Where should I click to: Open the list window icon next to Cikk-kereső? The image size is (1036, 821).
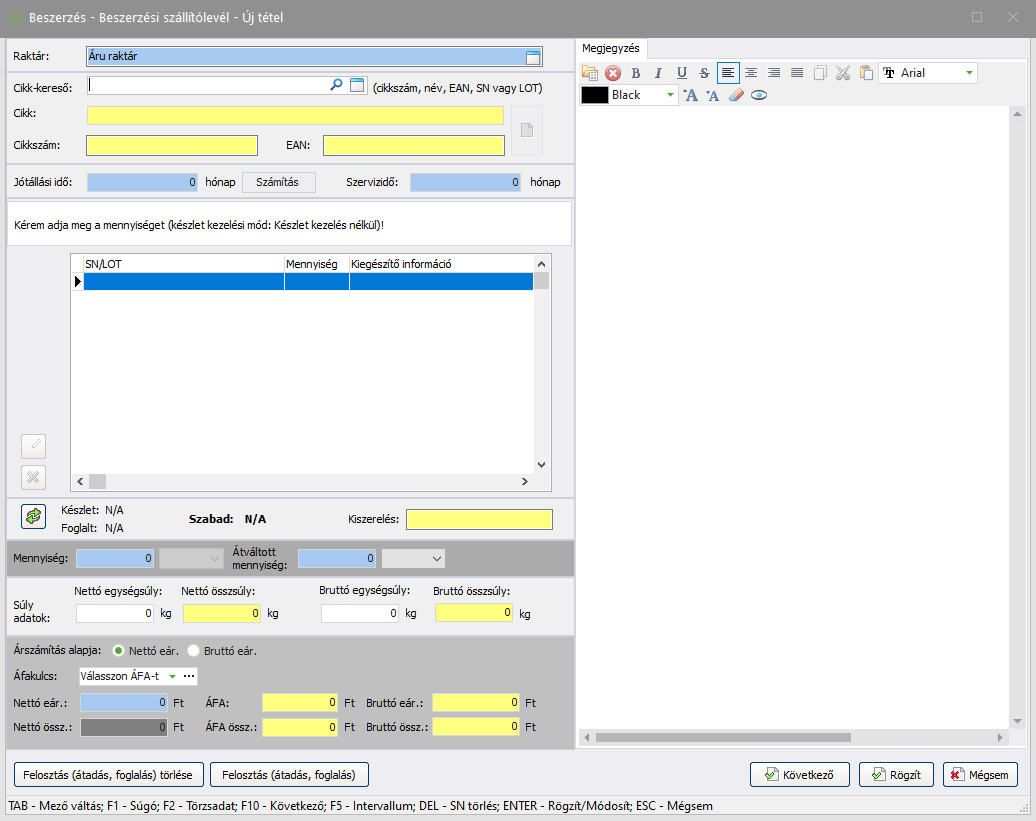pos(357,85)
